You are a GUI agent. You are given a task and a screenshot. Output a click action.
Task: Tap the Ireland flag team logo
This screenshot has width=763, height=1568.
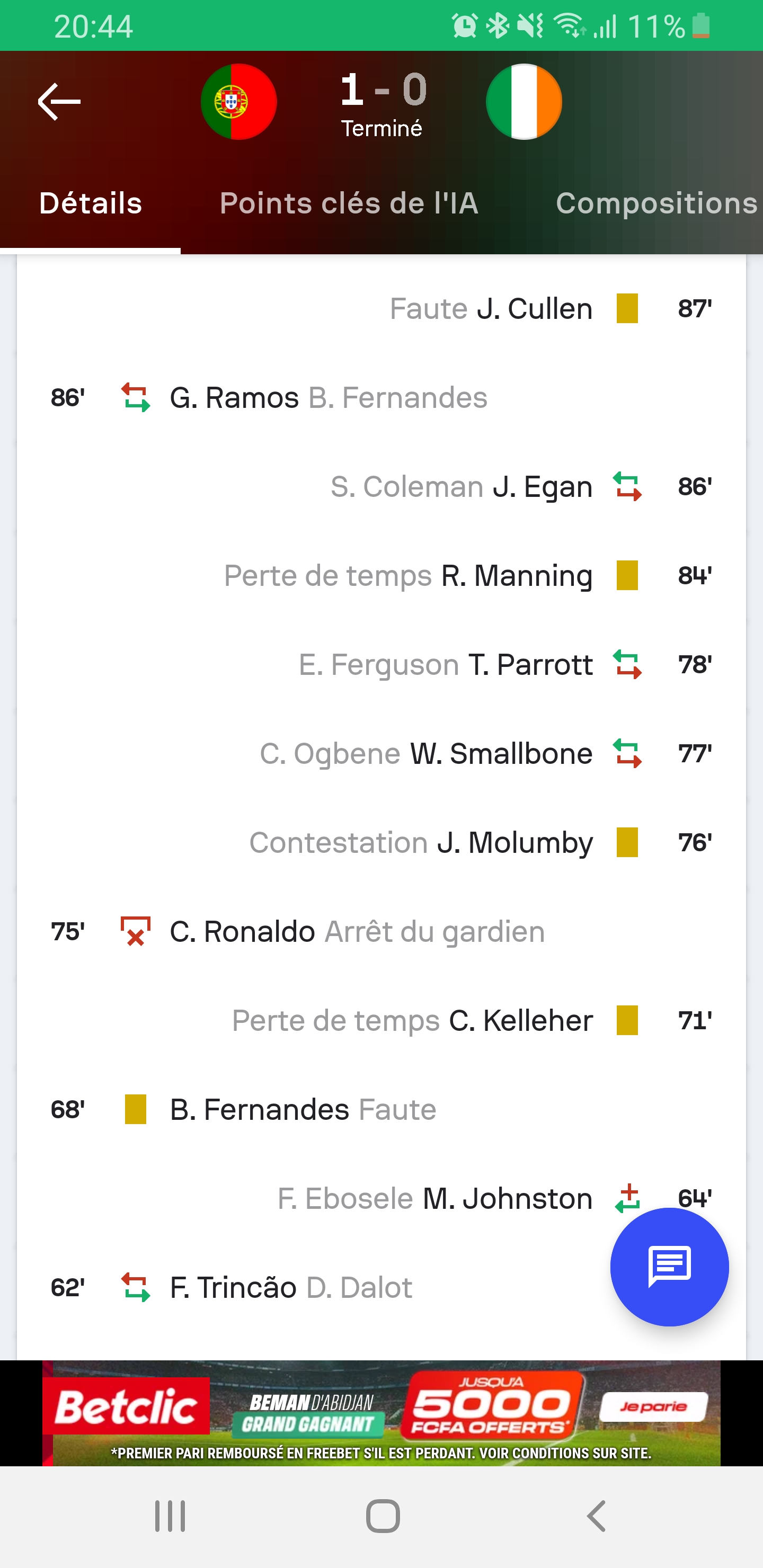tap(524, 102)
